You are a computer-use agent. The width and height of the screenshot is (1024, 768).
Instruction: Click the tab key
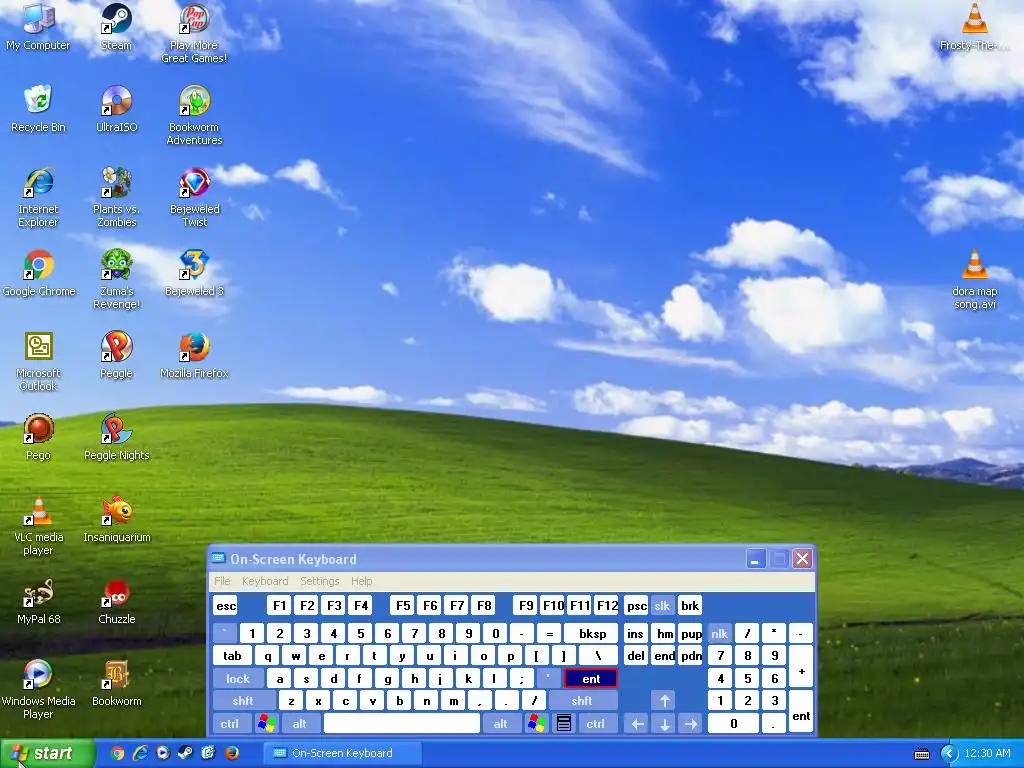click(x=232, y=656)
